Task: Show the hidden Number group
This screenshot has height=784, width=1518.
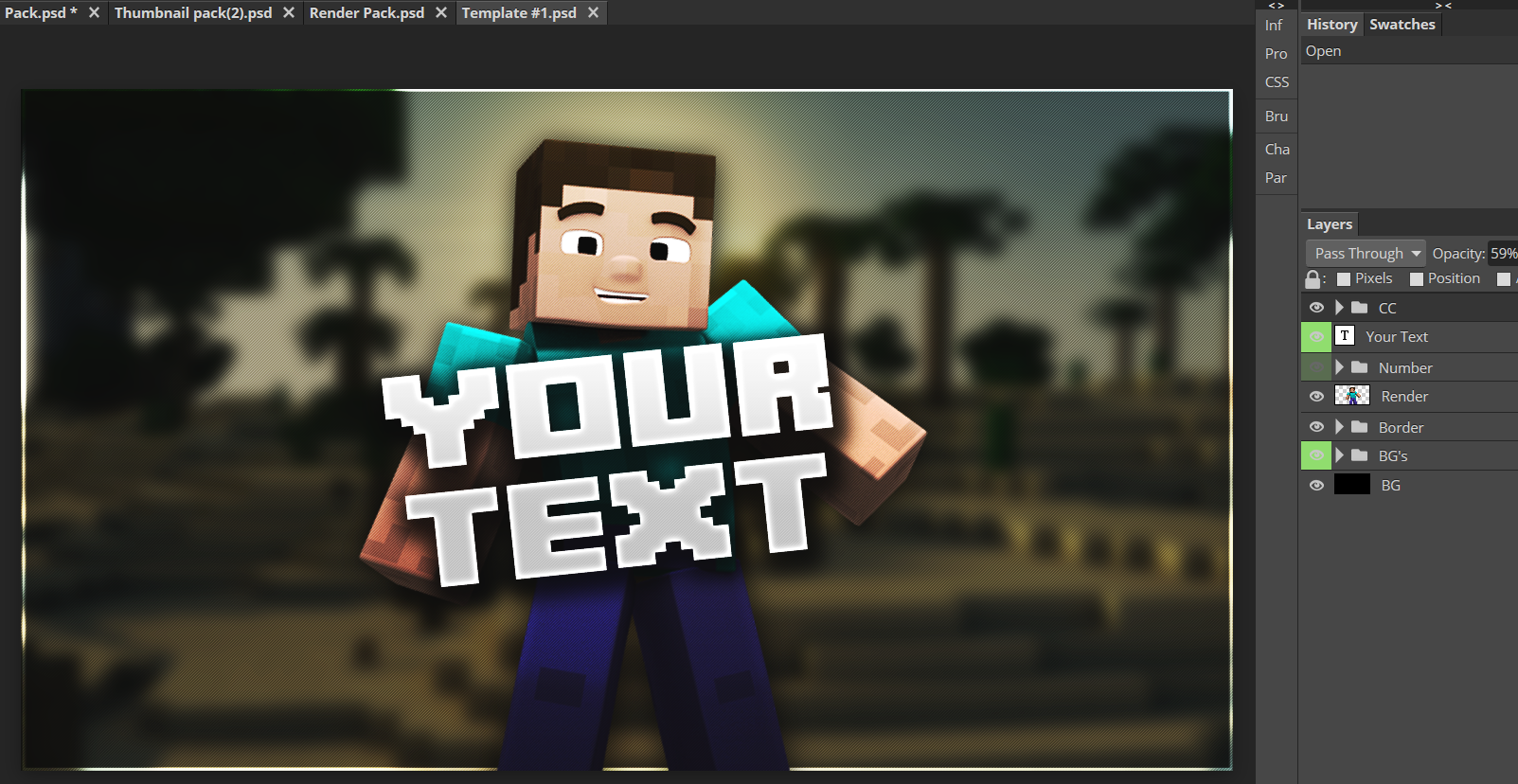Action: pyautogui.click(x=1316, y=367)
